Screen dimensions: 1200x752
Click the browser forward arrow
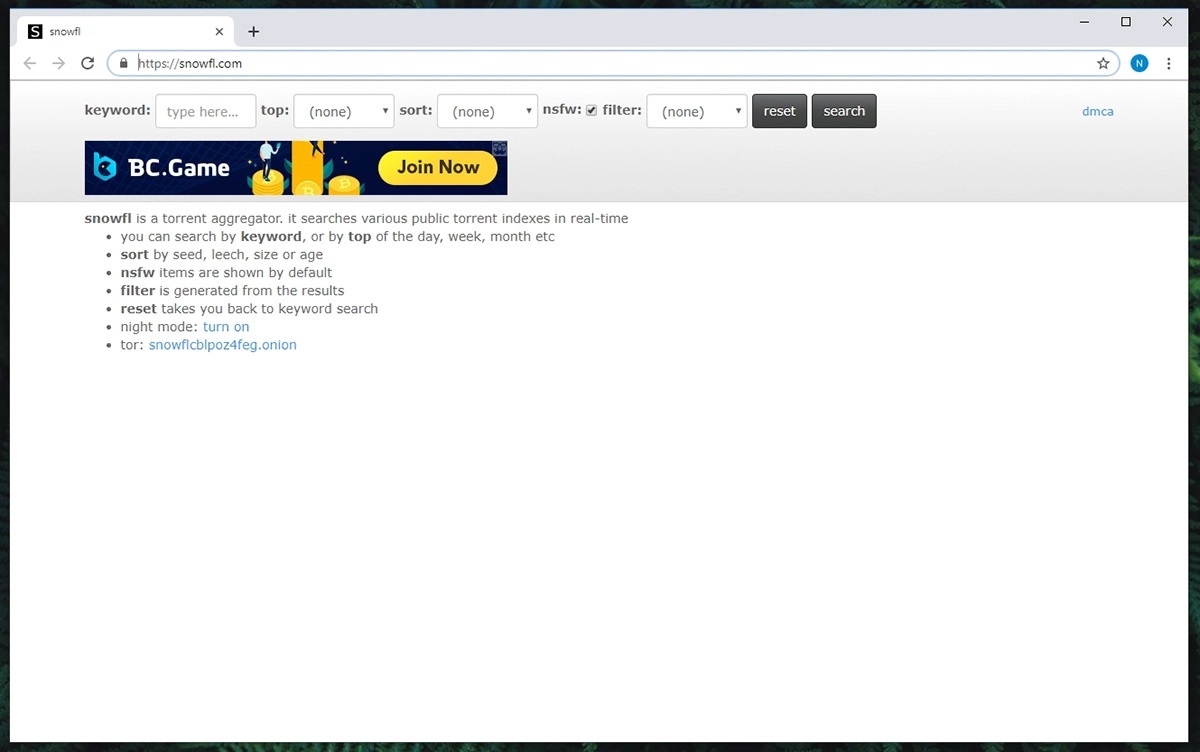tap(59, 63)
